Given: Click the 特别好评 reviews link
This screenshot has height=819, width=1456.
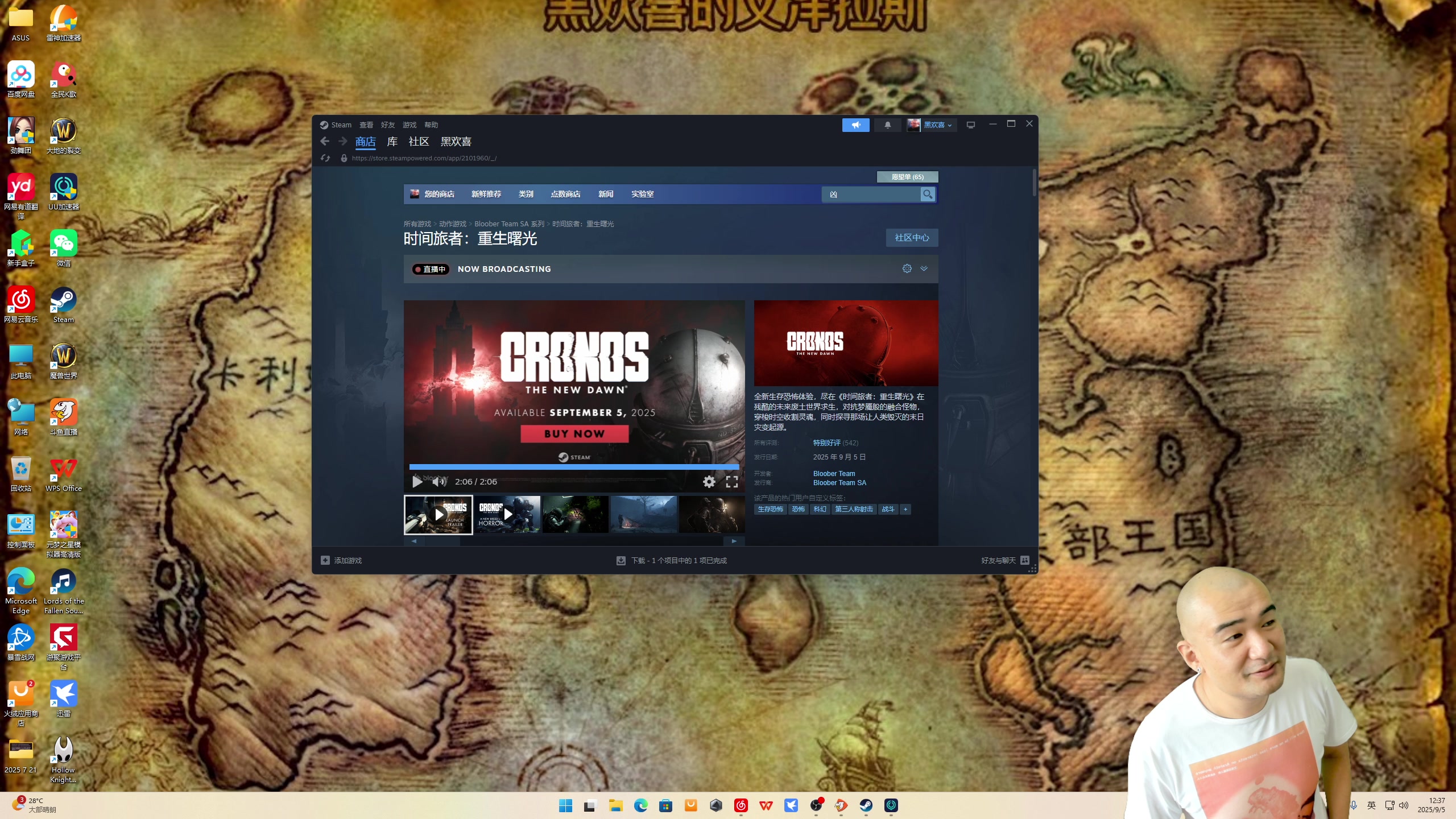Looking at the screenshot, I should pos(826,442).
